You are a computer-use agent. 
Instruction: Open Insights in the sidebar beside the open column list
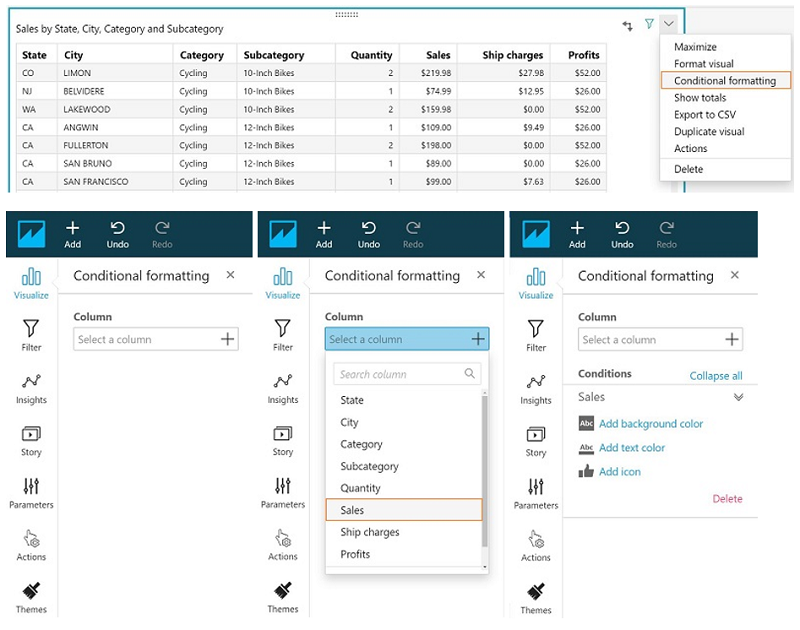coord(283,389)
